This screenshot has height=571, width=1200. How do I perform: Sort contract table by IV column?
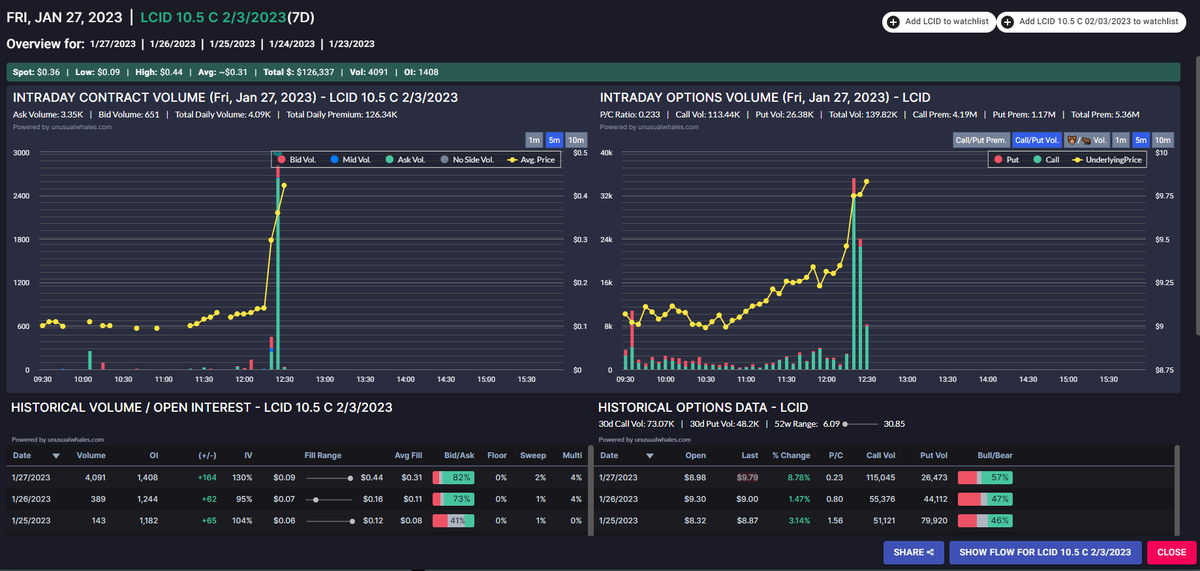click(x=248, y=454)
